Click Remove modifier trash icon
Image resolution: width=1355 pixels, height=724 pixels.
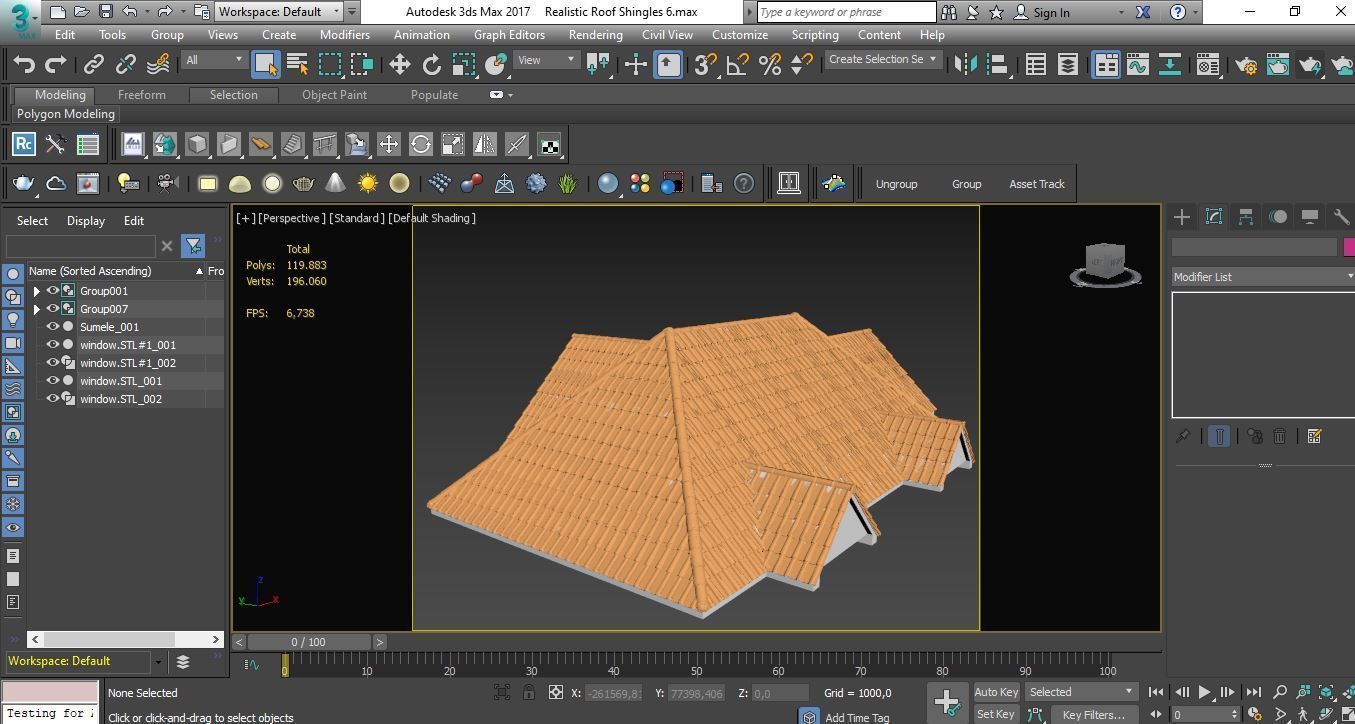tap(1280, 436)
